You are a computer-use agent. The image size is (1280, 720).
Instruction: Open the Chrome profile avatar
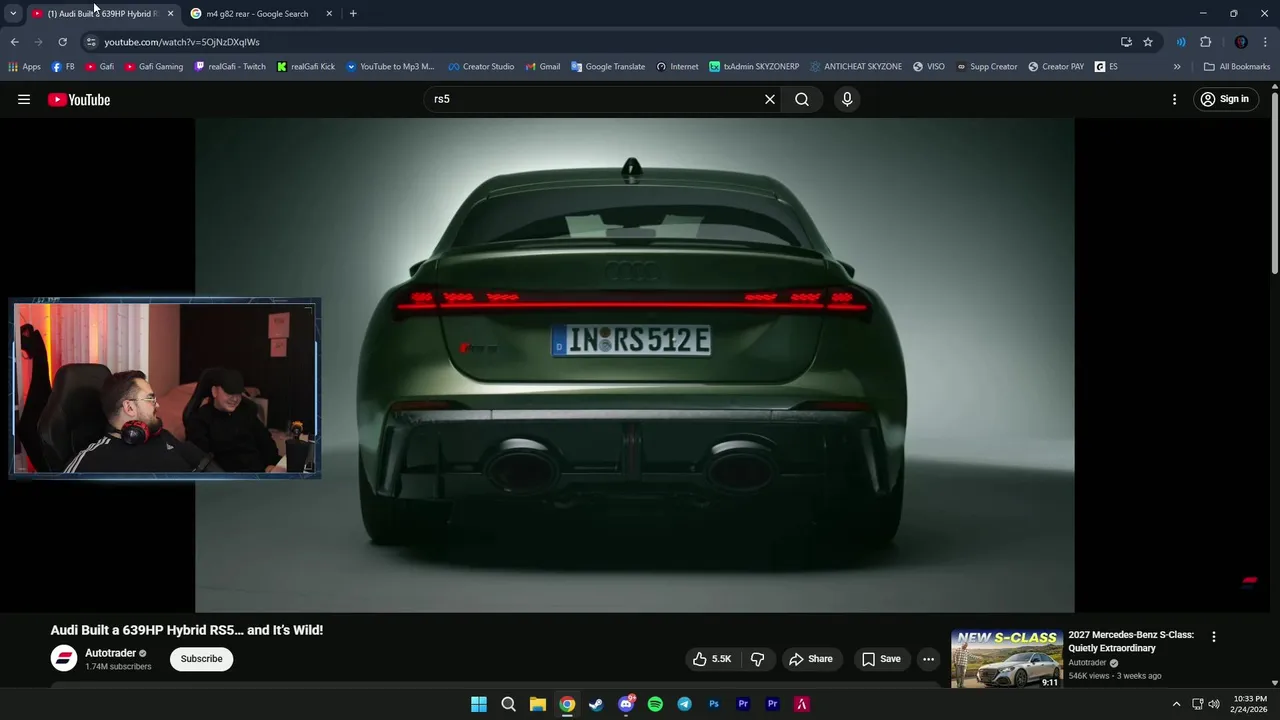[x=1241, y=42]
